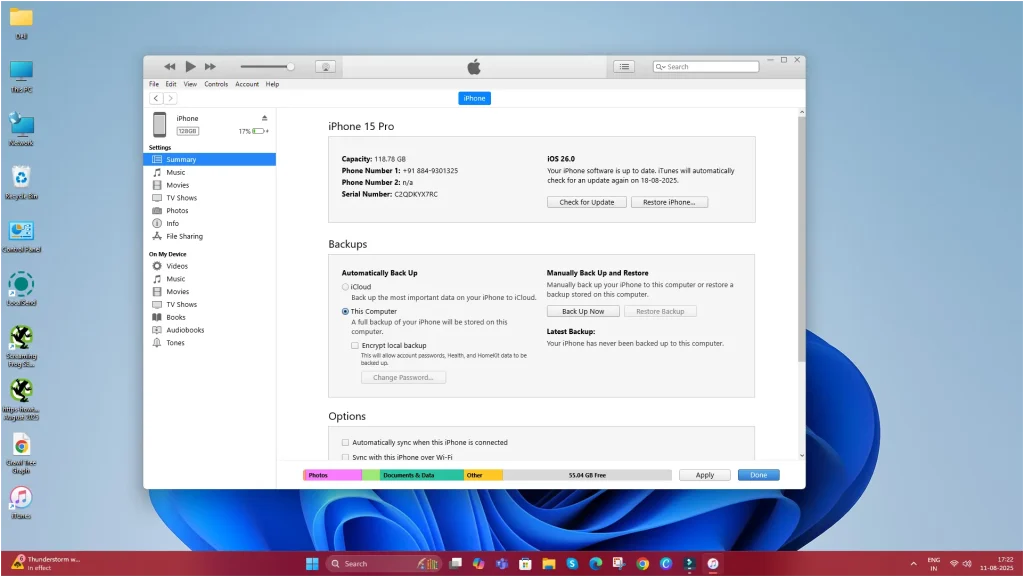Select the iPhone device tab
1024x577 pixels.
coord(474,98)
